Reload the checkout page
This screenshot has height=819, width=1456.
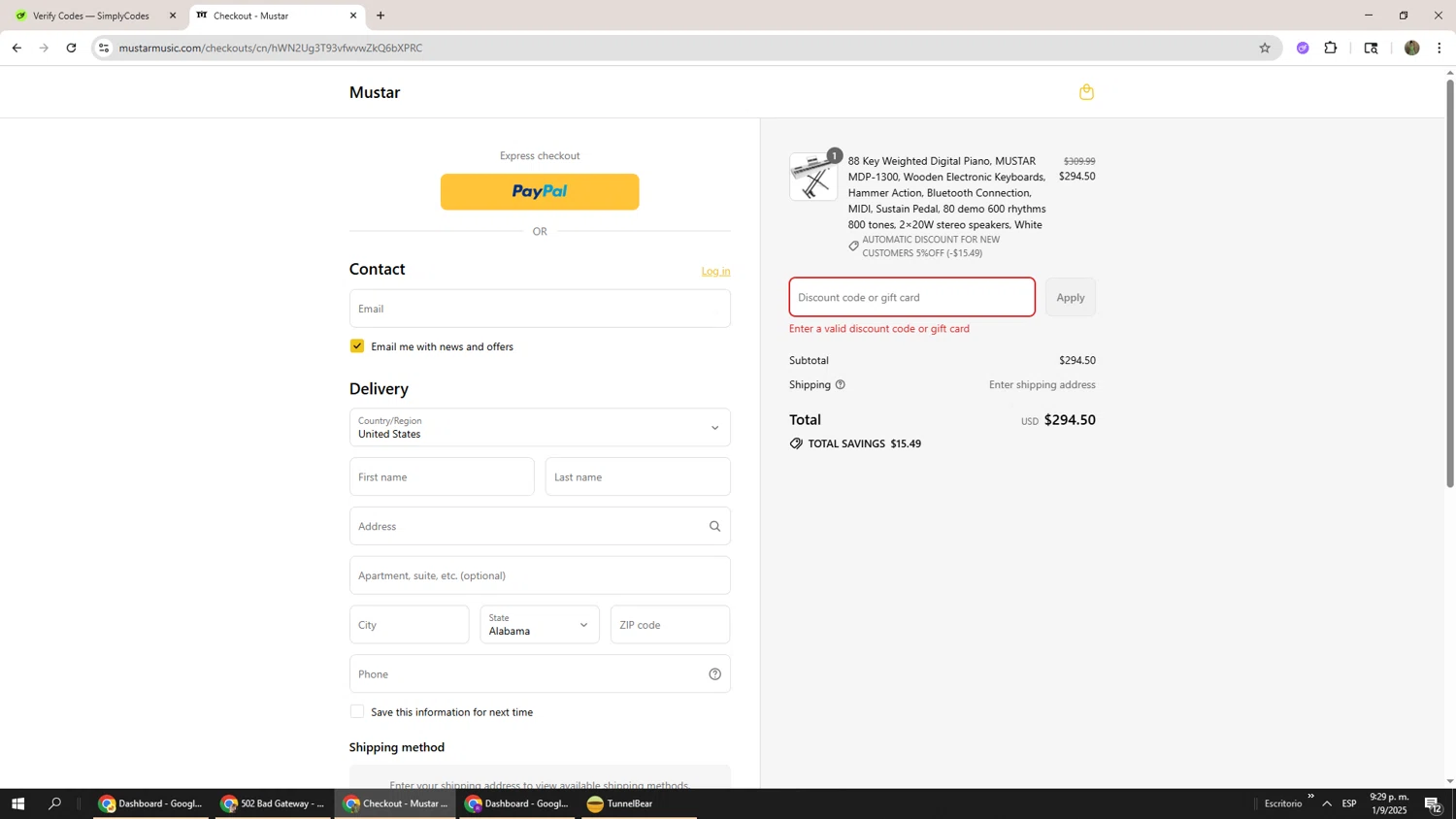click(x=71, y=48)
